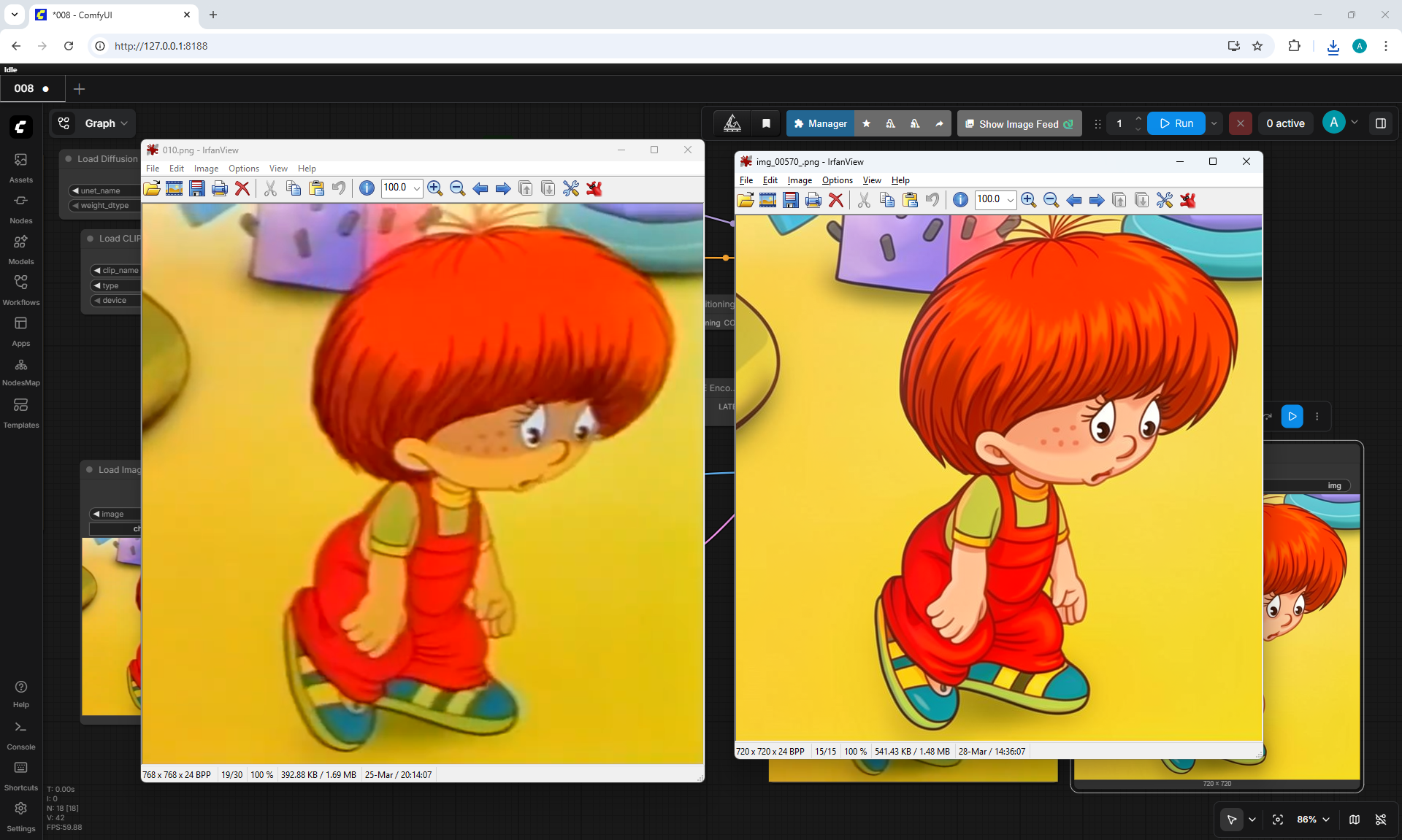The image size is (1402, 840).
Task: Expand the Run options dropdown arrow
Action: click(x=1214, y=123)
